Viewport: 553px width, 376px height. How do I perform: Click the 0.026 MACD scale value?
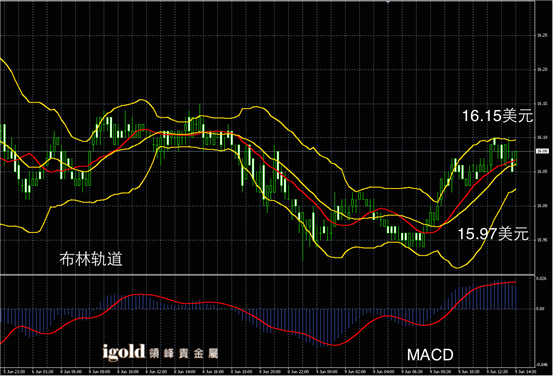coord(541,279)
